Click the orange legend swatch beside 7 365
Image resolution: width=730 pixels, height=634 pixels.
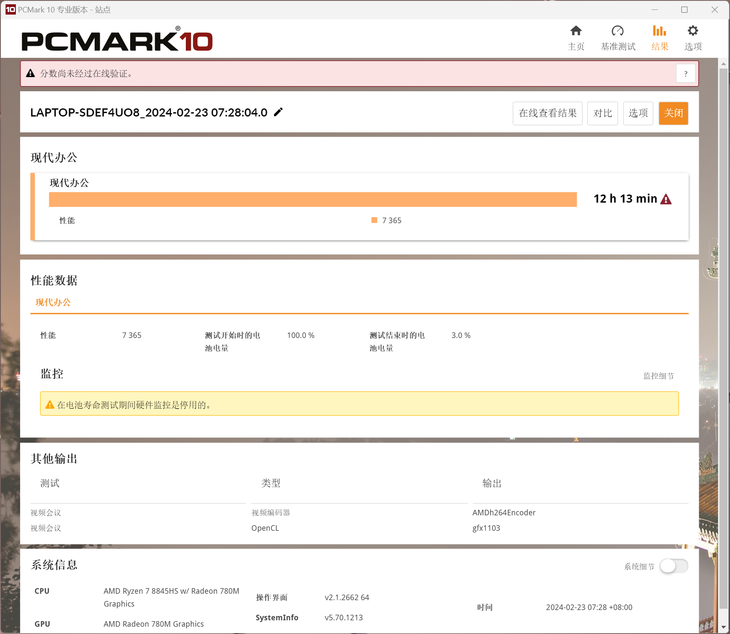click(x=374, y=220)
